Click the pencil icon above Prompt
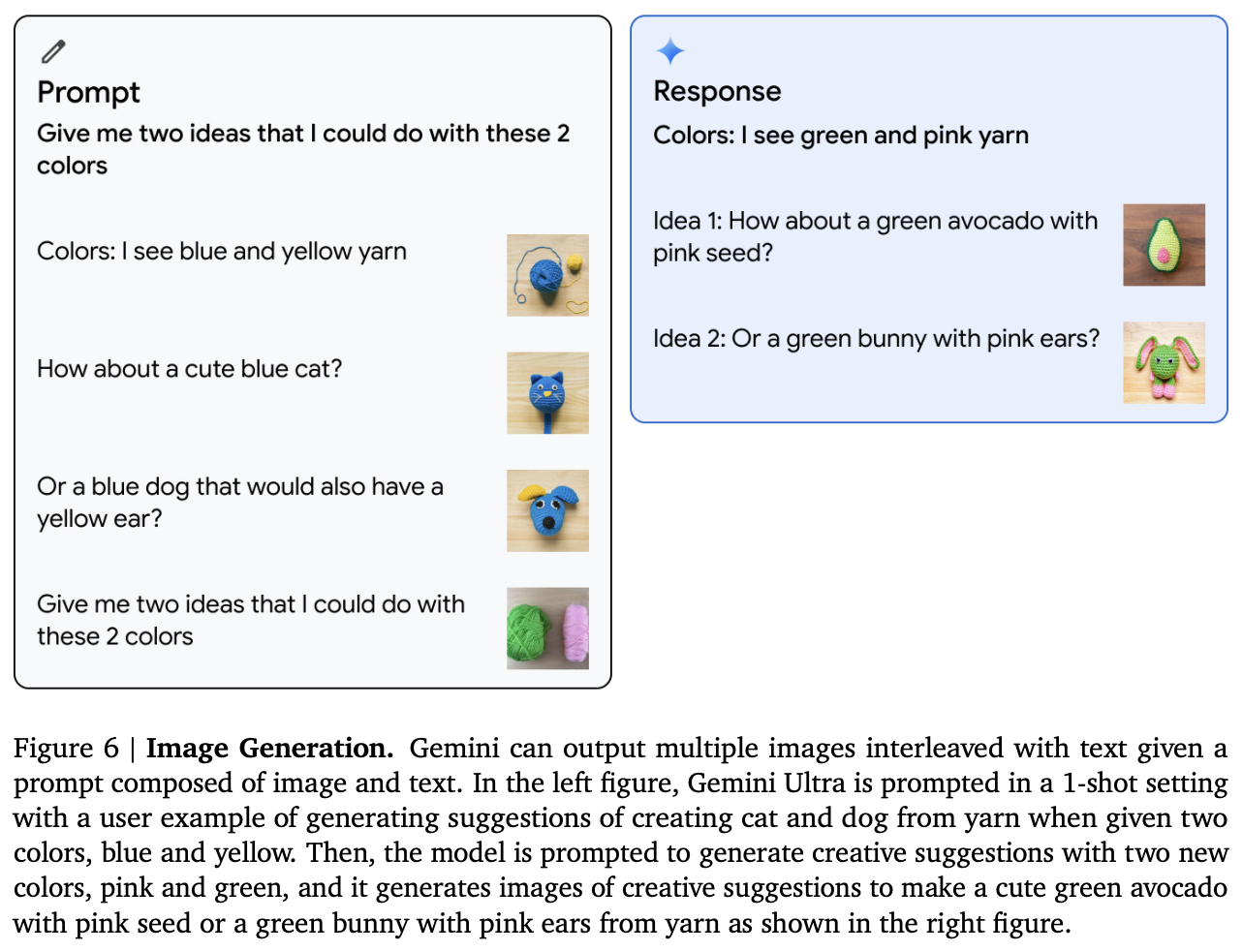 (53, 50)
